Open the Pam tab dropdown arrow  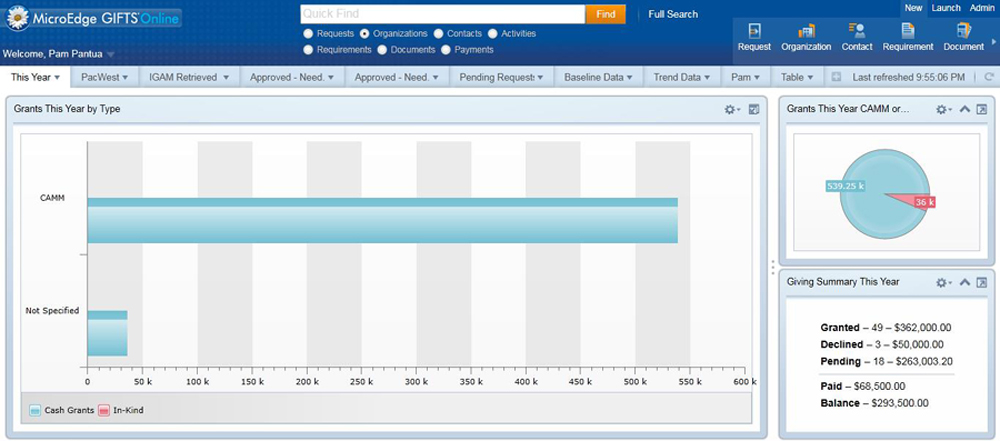757,78
